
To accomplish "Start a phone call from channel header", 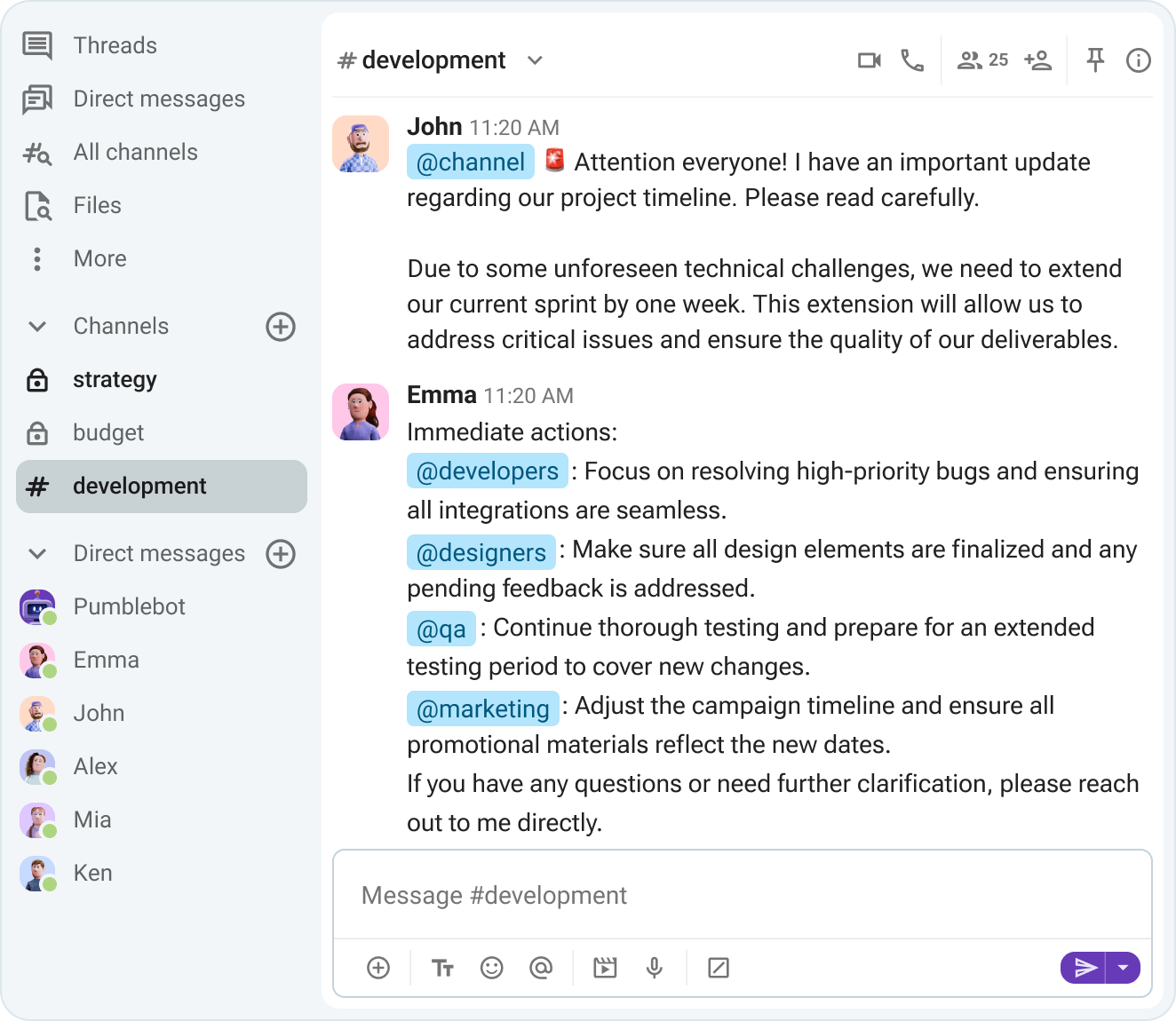I will click(912, 60).
